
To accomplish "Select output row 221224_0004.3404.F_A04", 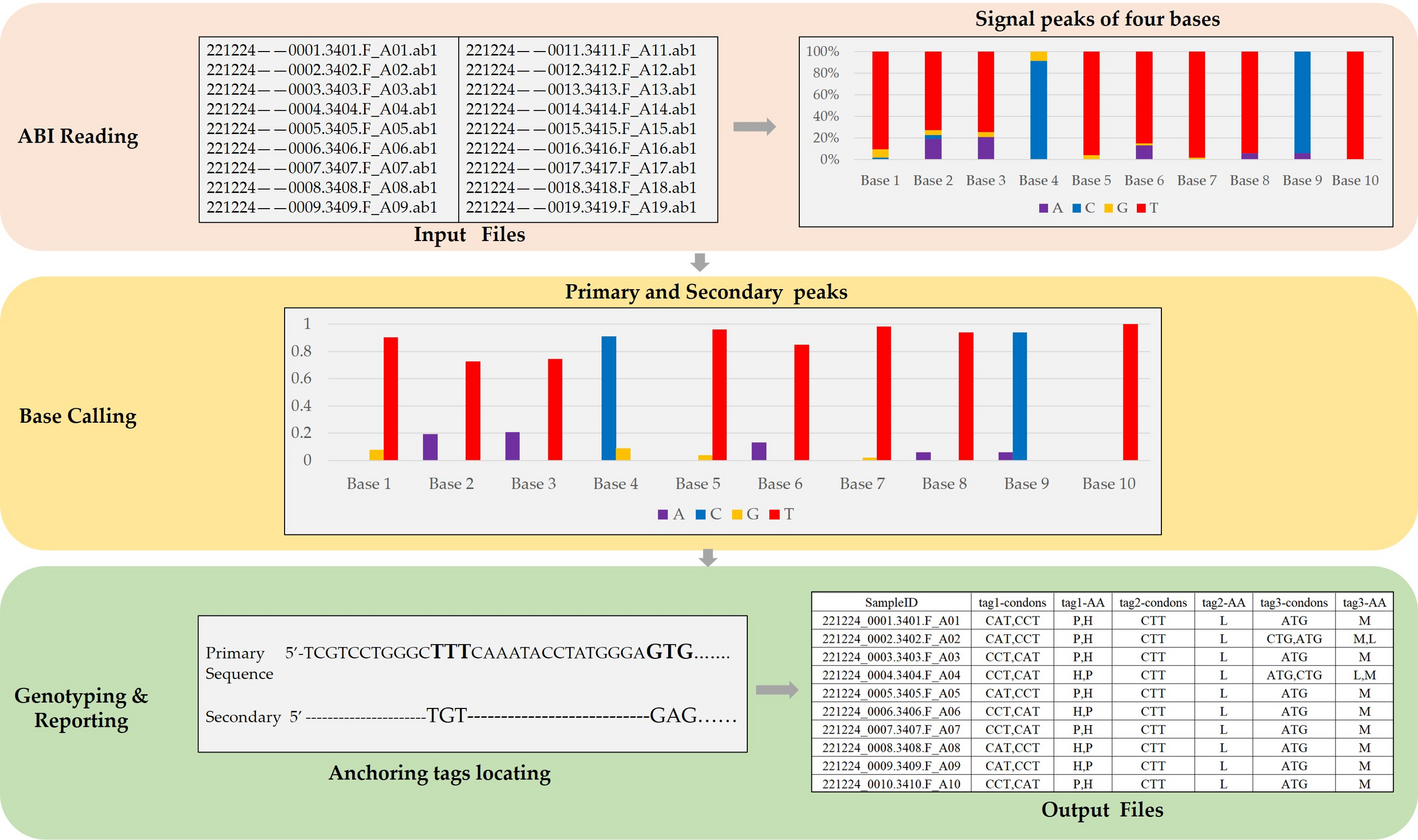I will coord(891,677).
